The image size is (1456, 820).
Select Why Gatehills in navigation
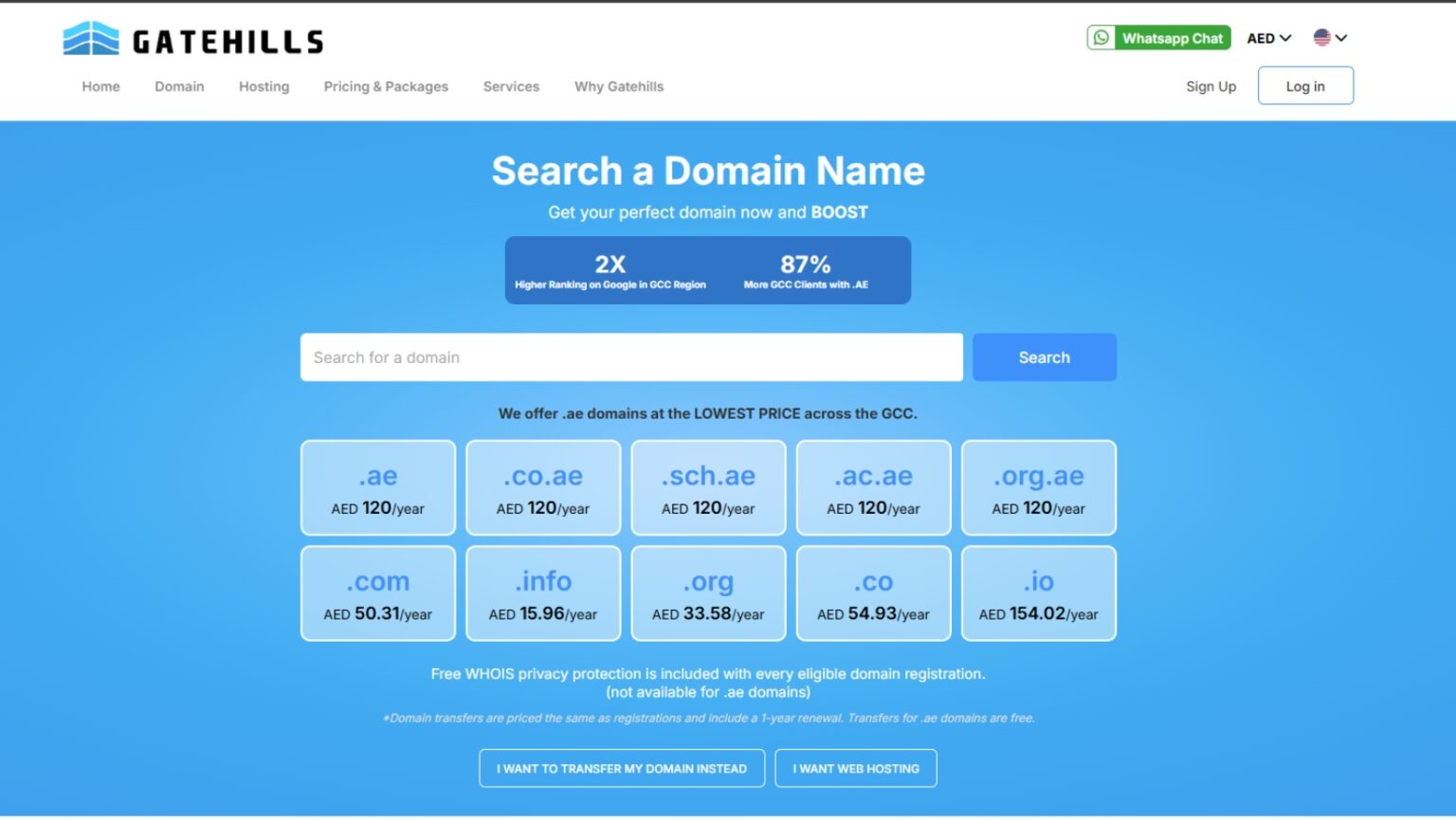click(x=619, y=86)
